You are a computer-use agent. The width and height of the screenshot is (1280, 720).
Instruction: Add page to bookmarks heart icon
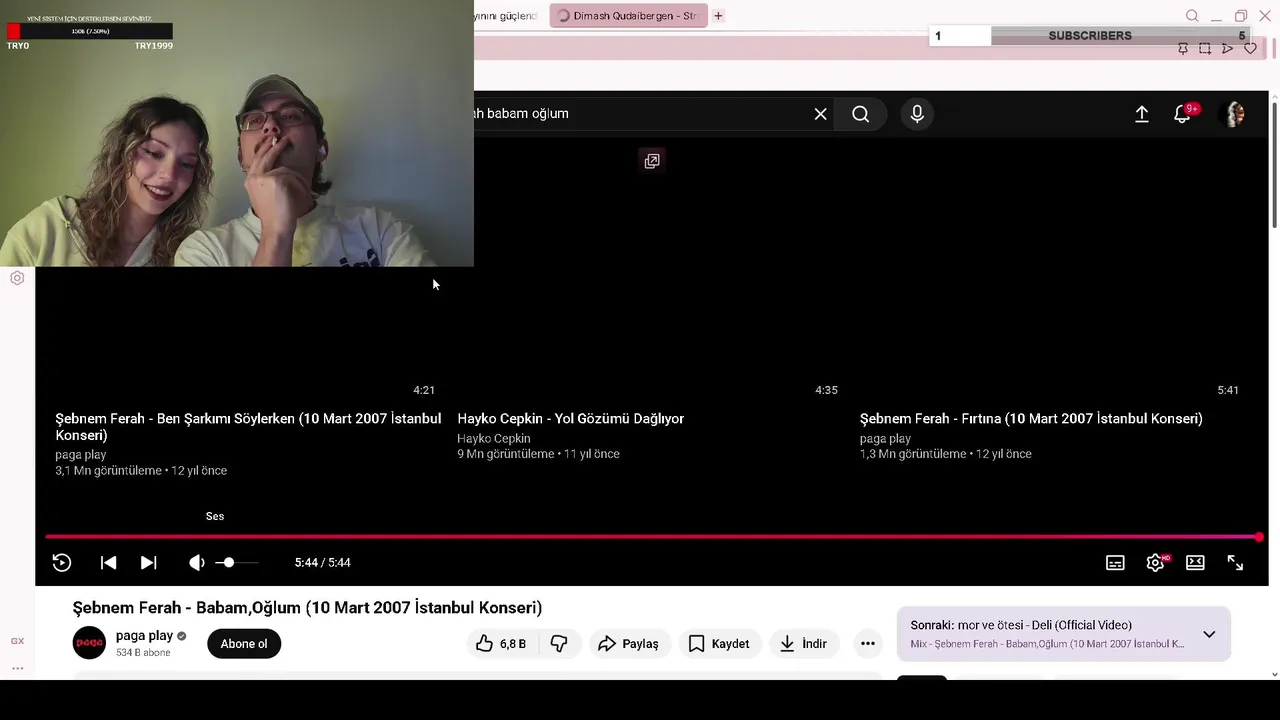click(1250, 48)
